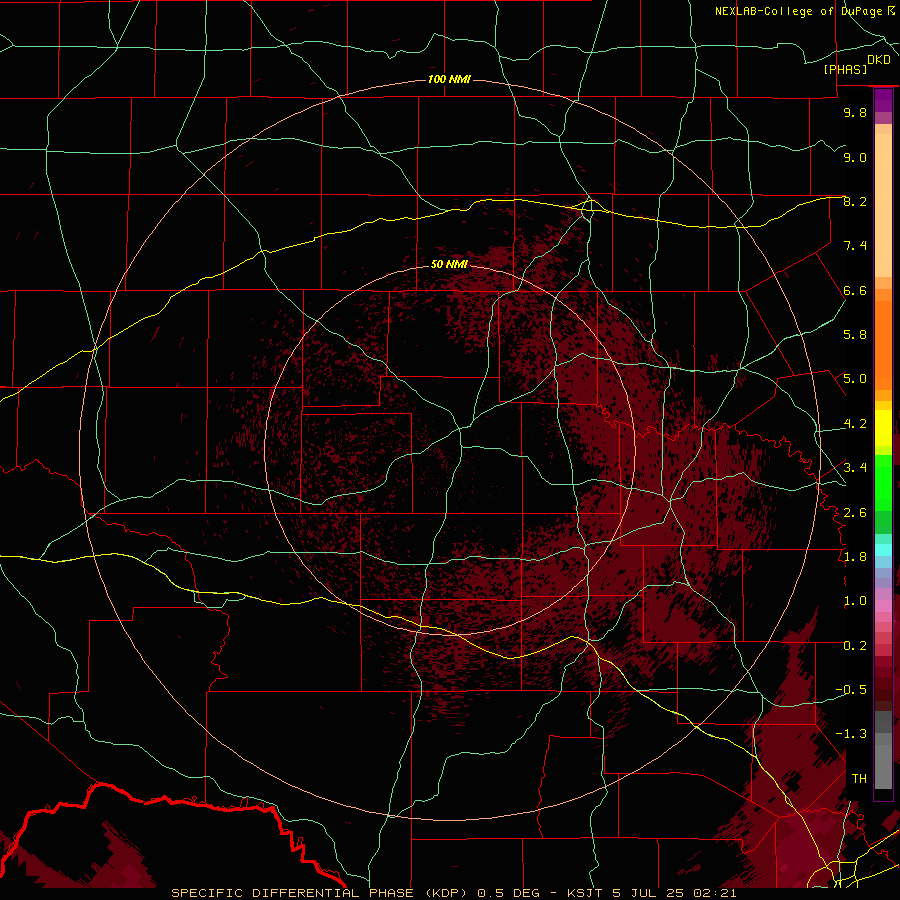
Task: Click the 5.8 value on the color scale
Action: 855,335
